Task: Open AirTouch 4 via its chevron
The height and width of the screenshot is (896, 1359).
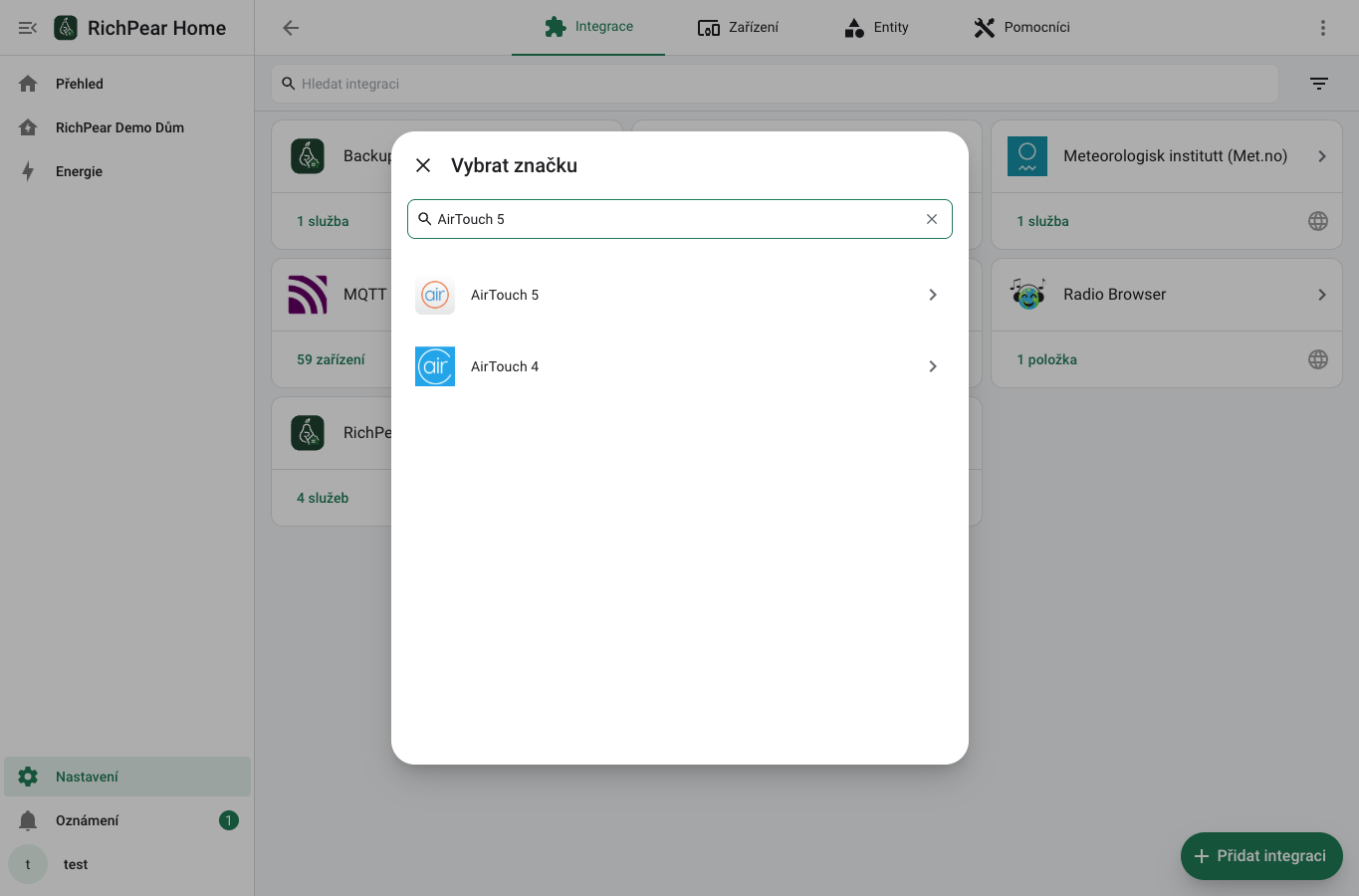Action: [x=933, y=366]
